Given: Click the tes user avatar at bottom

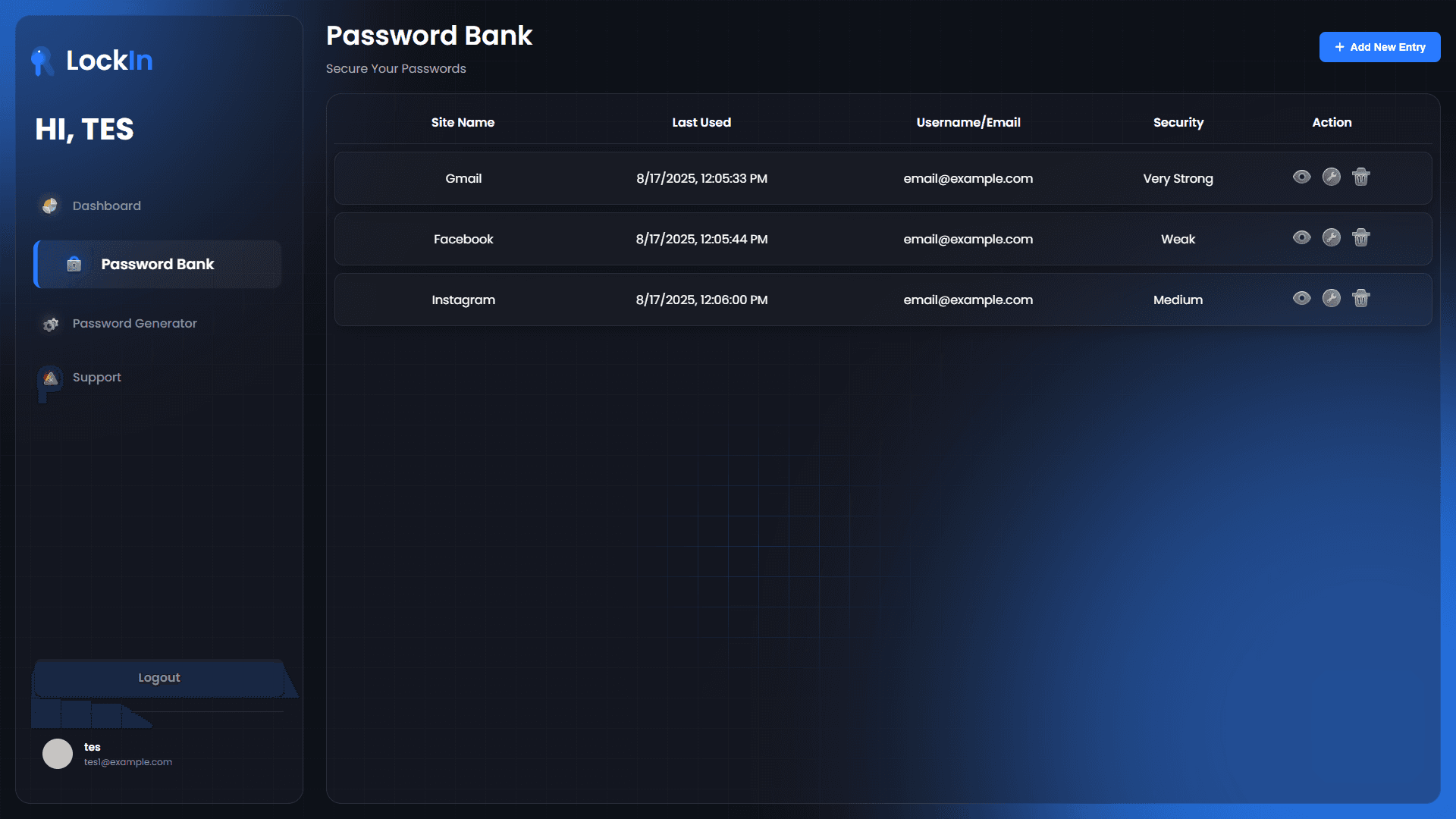Looking at the screenshot, I should (57, 753).
